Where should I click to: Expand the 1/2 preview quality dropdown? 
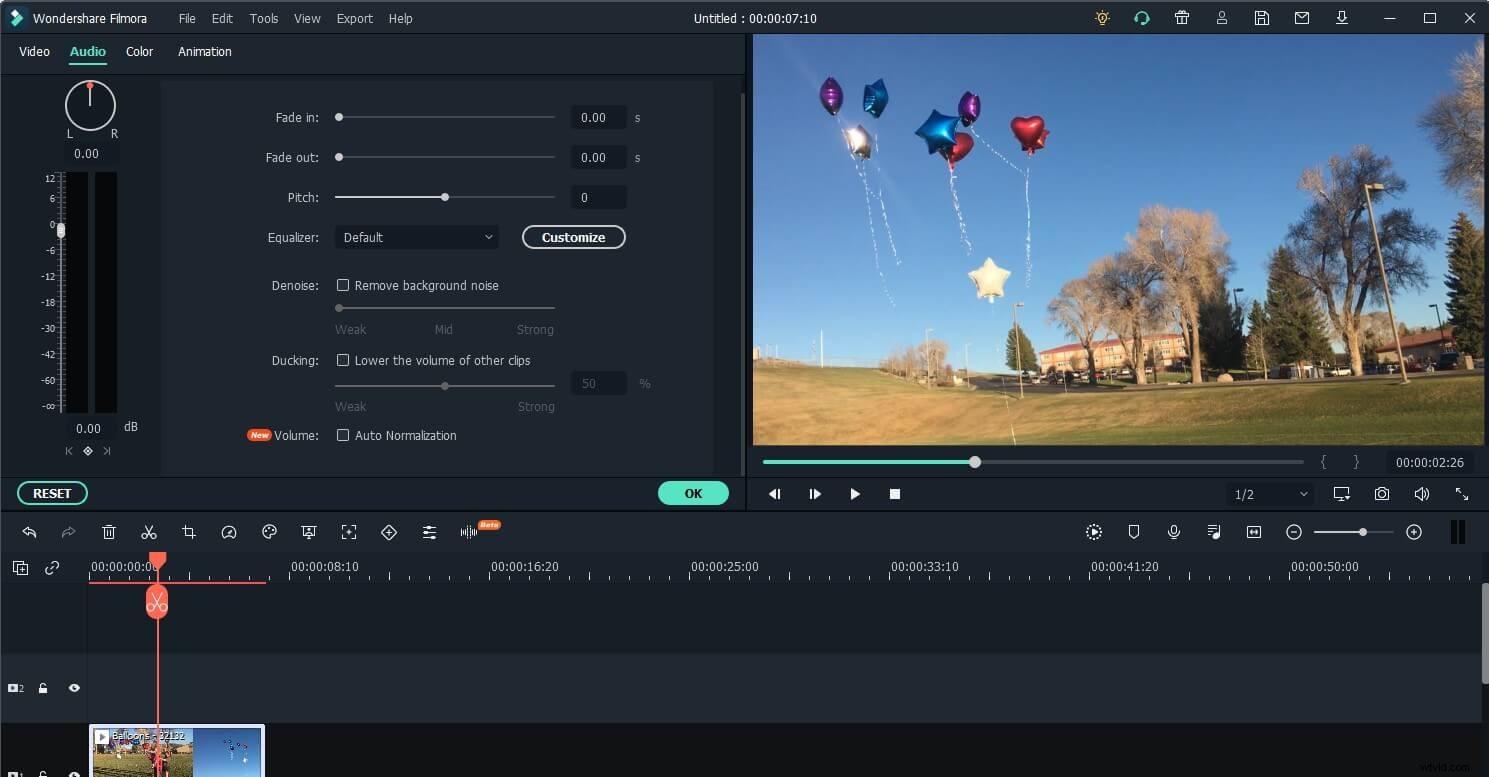pyautogui.click(x=1270, y=494)
